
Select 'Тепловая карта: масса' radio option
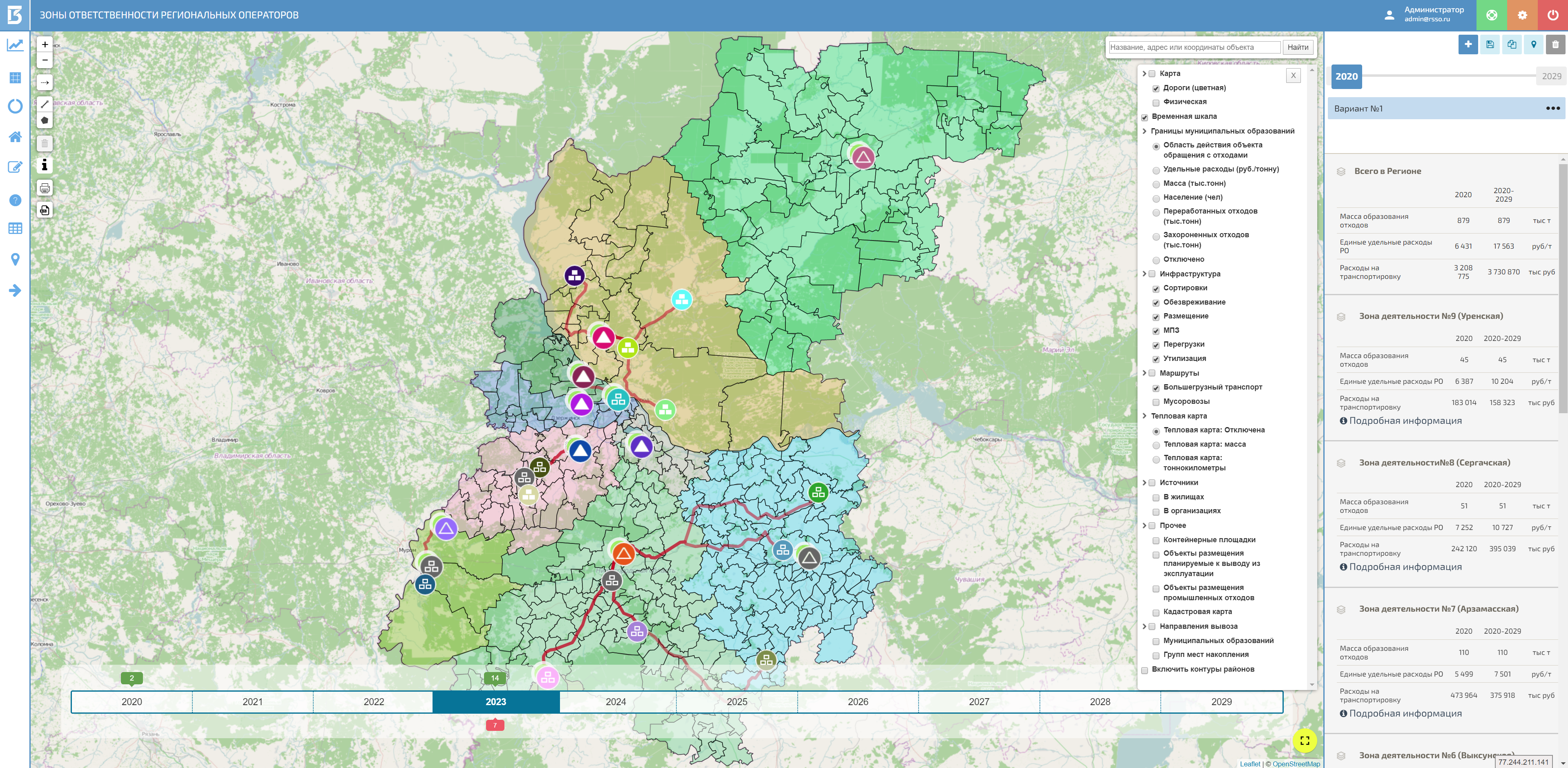point(1155,445)
